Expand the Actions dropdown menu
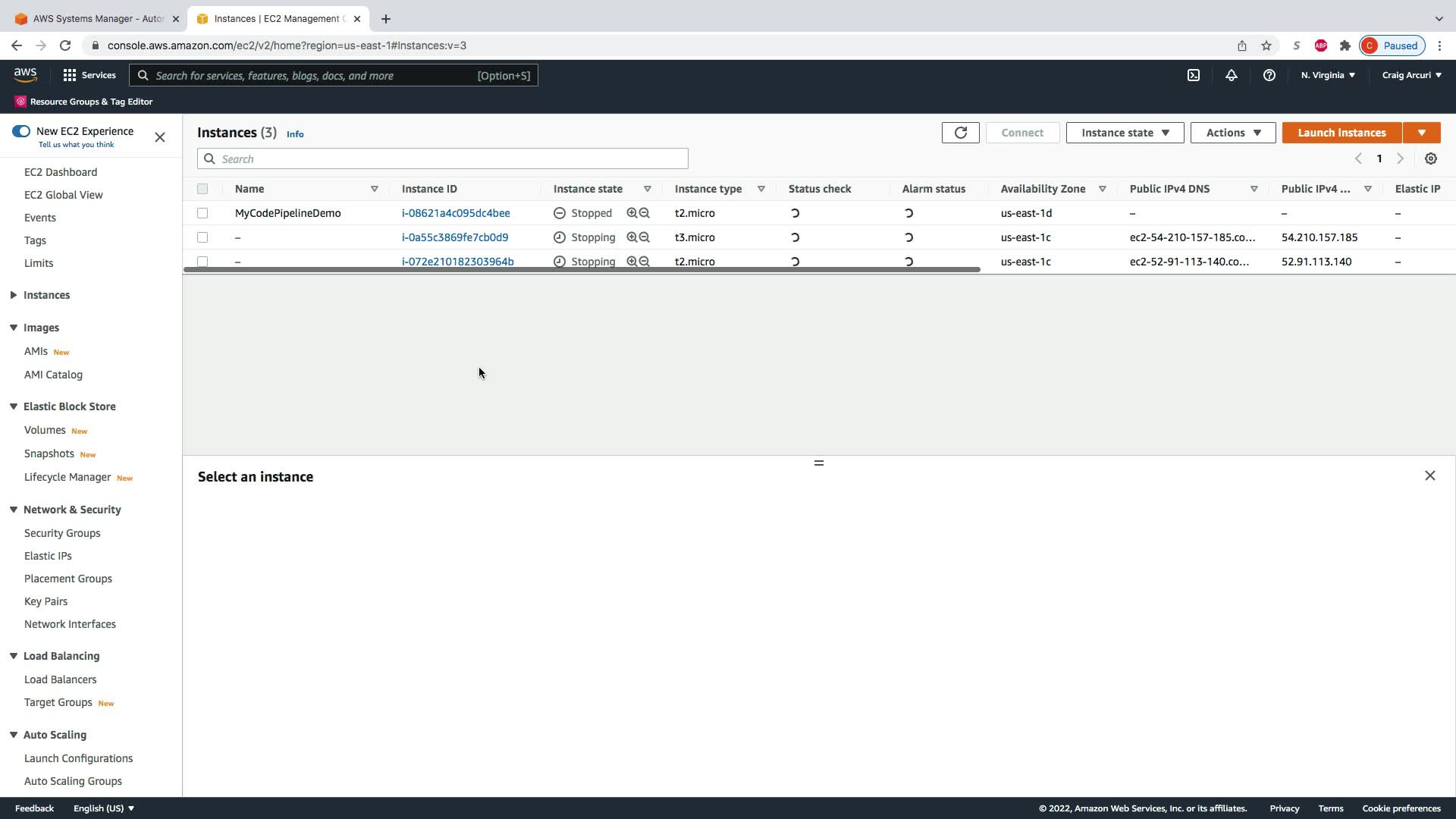Image resolution: width=1456 pixels, height=819 pixels. [1232, 133]
